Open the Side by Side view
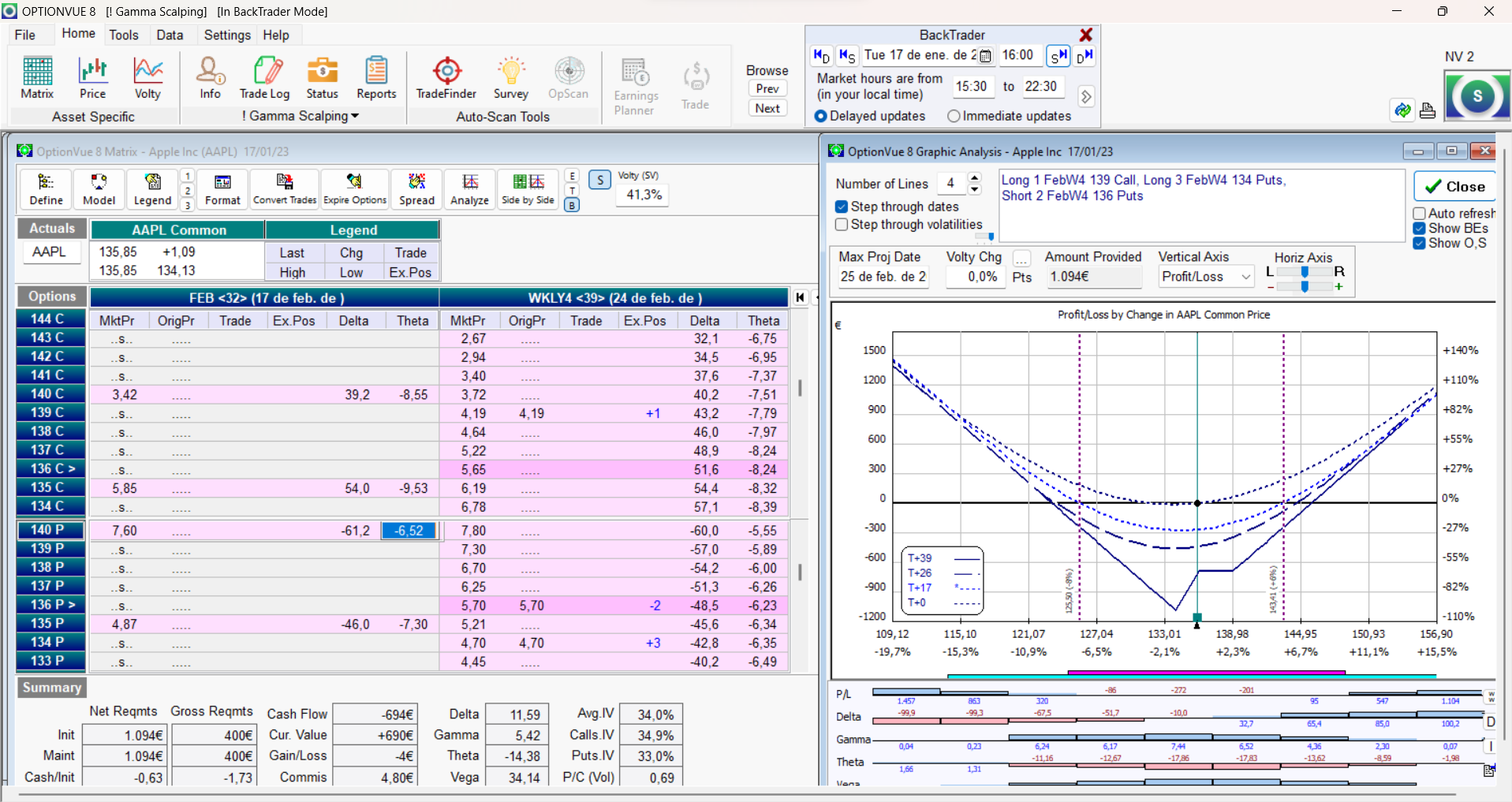Image resolution: width=1512 pixels, height=802 pixels. click(x=528, y=190)
